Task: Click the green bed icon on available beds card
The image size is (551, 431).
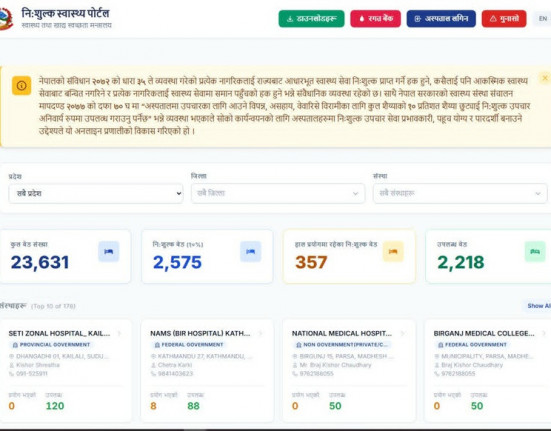Action: 535,252
